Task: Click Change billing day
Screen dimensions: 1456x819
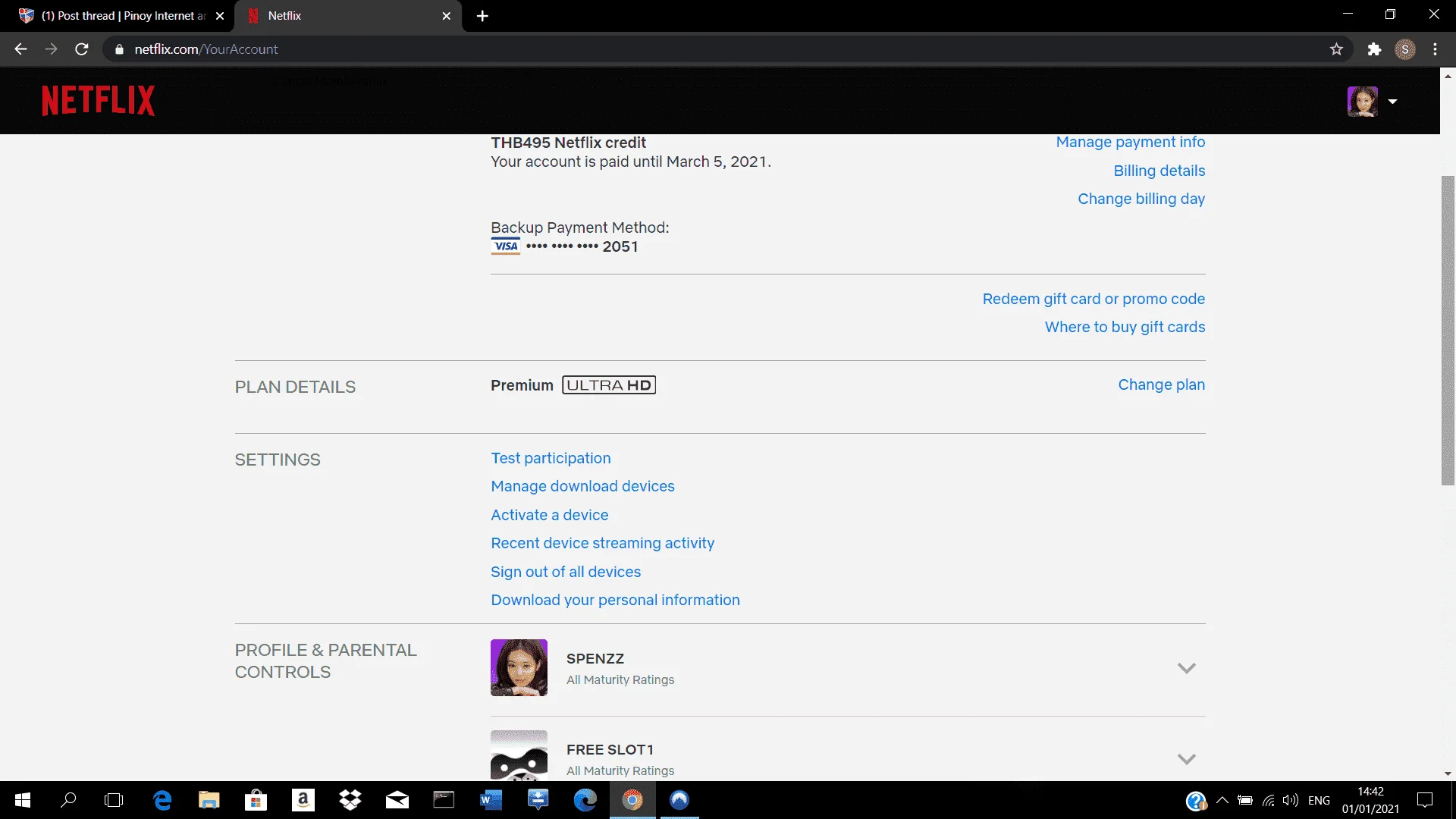Action: 1141,199
